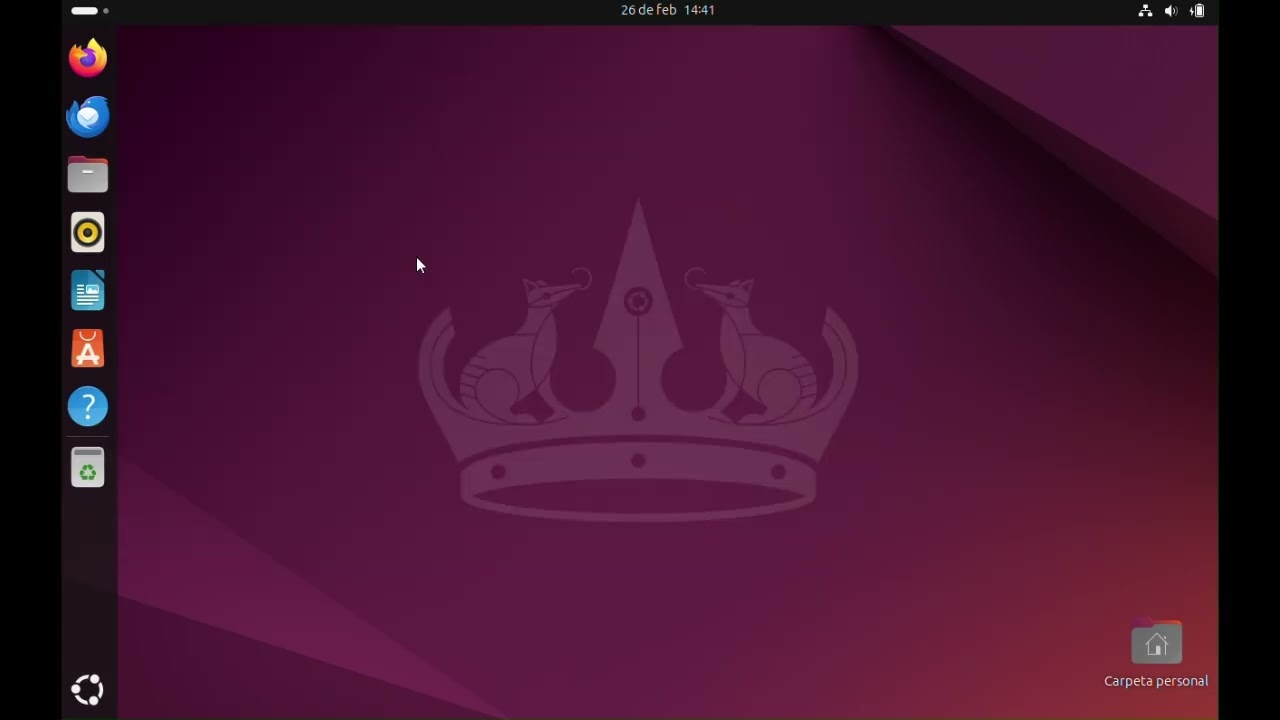Open Ubuntu App Center icon
The height and width of the screenshot is (720, 1280).
(x=88, y=349)
